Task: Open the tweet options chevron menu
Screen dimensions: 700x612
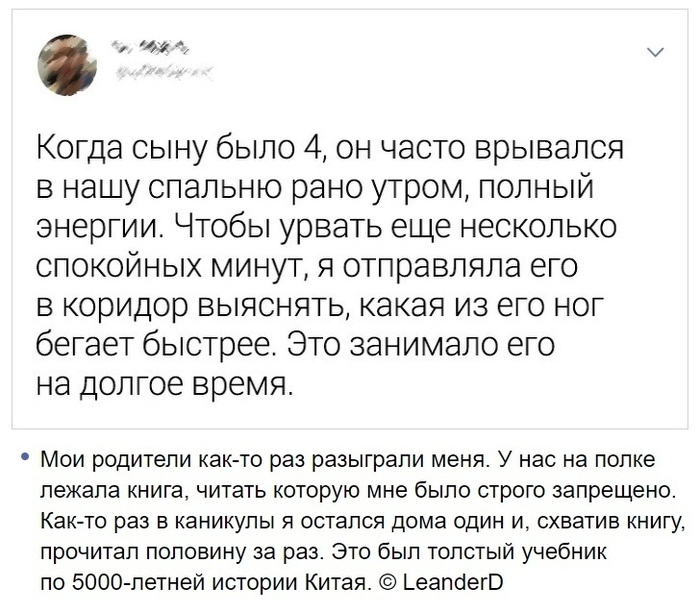Action: tap(655, 53)
